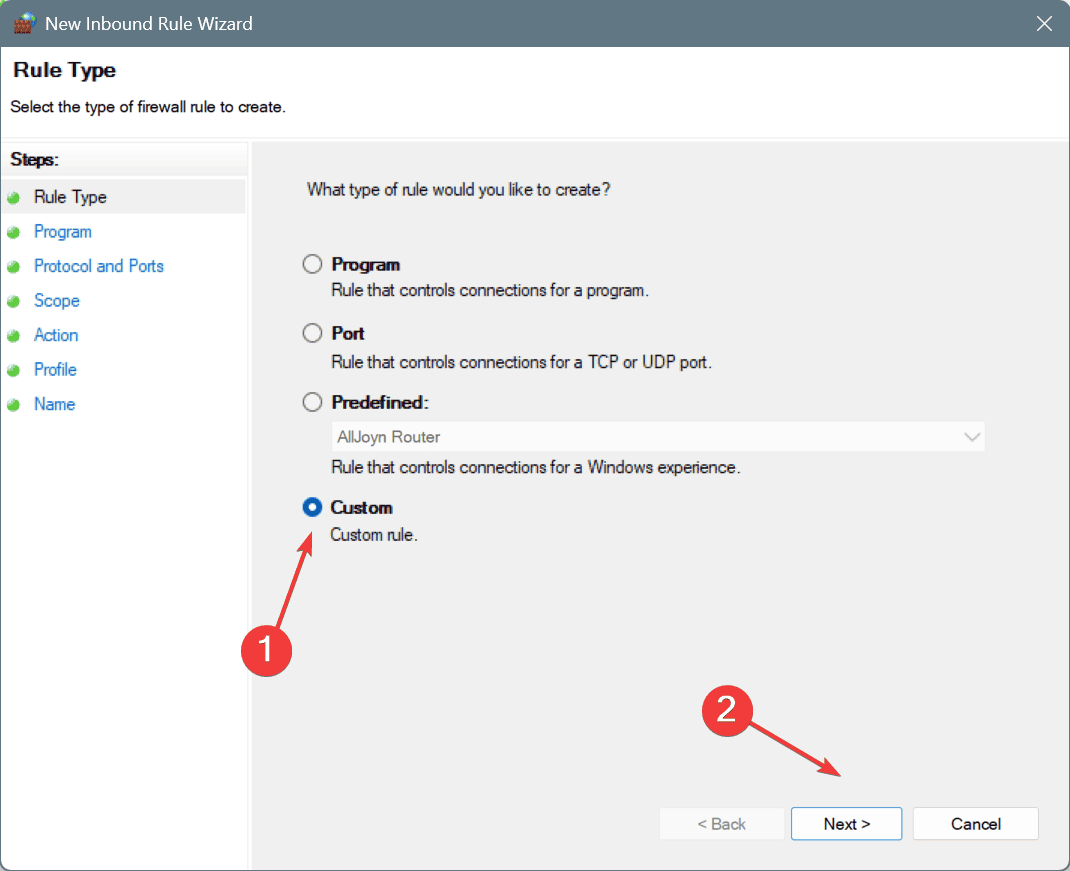Go to the Program step
1070x871 pixels.
[x=63, y=232]
